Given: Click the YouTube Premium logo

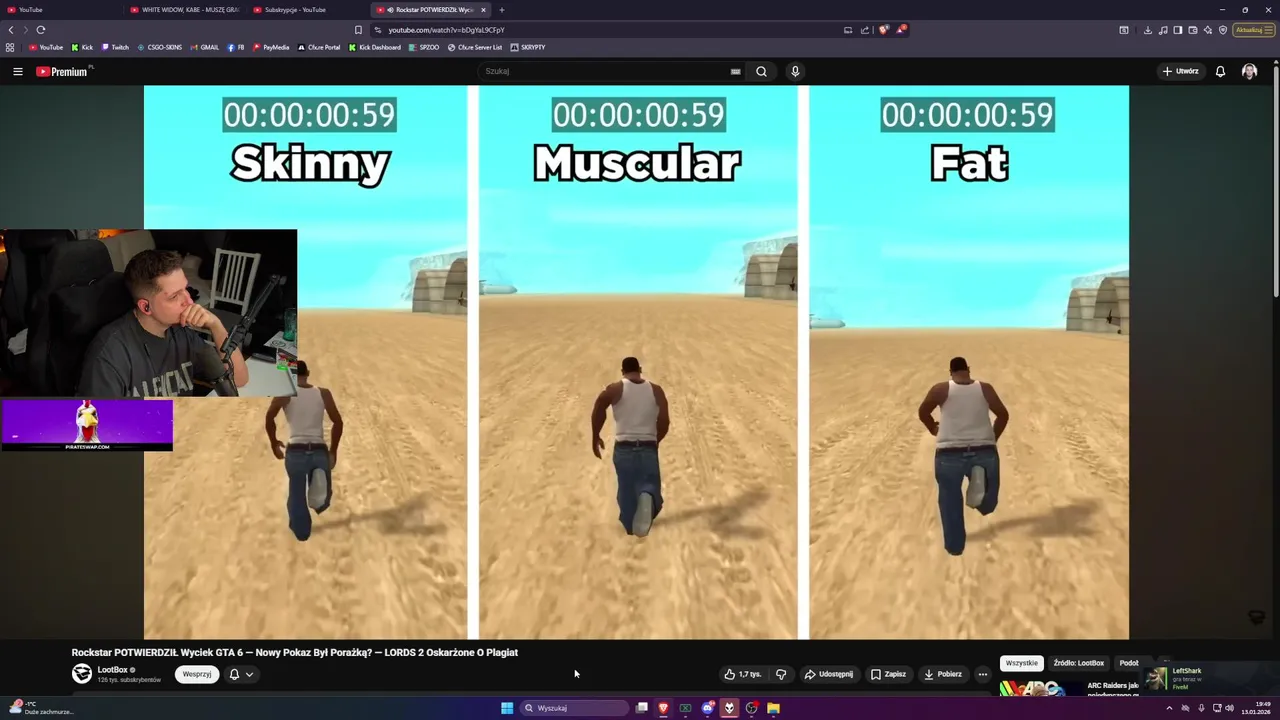Looking at the screenshot, I should click(x=64, y=71).
